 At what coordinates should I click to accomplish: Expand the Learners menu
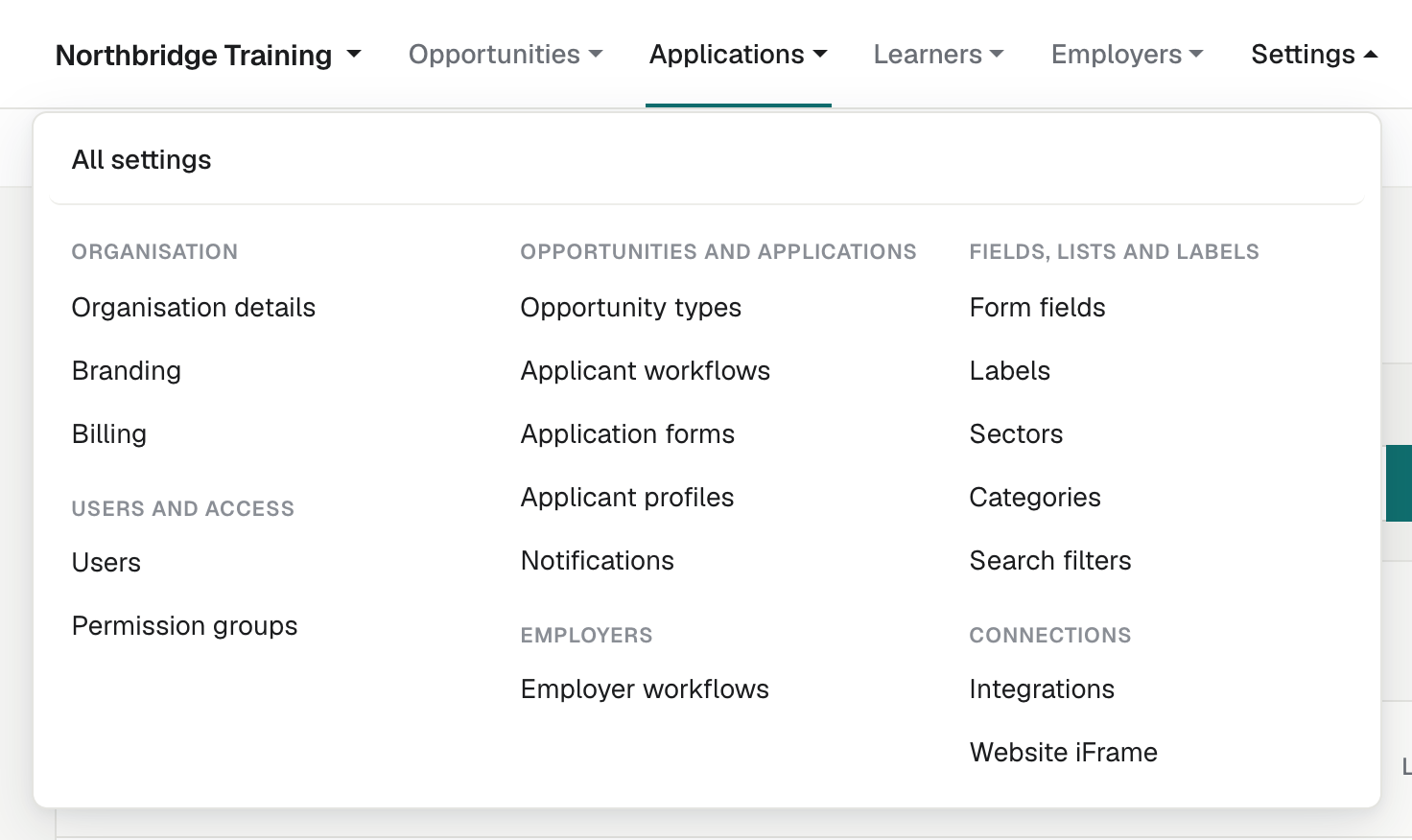[x=938, y=55]
